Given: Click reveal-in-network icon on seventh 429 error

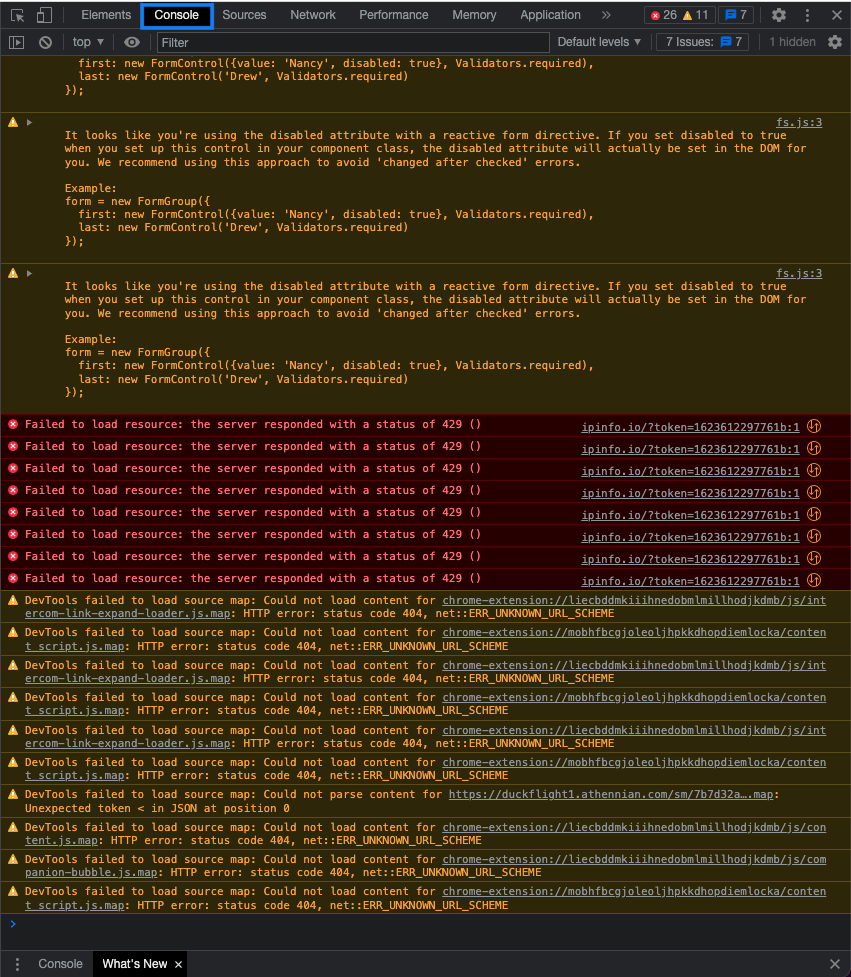Looking at the screenshot, I should [x=814, y=558].
